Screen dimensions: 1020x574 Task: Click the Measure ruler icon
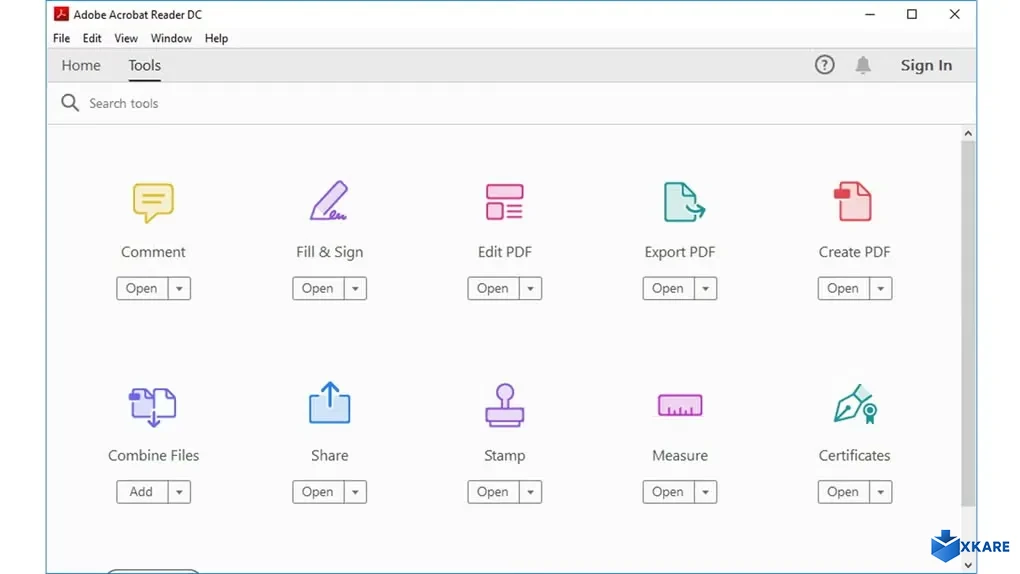click(680, 405)
